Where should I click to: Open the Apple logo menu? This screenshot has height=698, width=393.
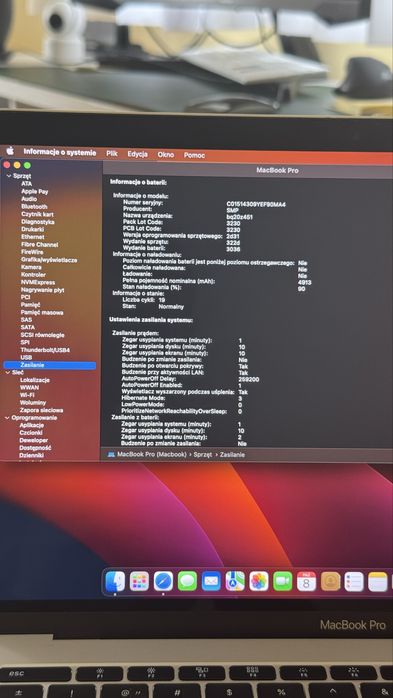tap(10, 151)
